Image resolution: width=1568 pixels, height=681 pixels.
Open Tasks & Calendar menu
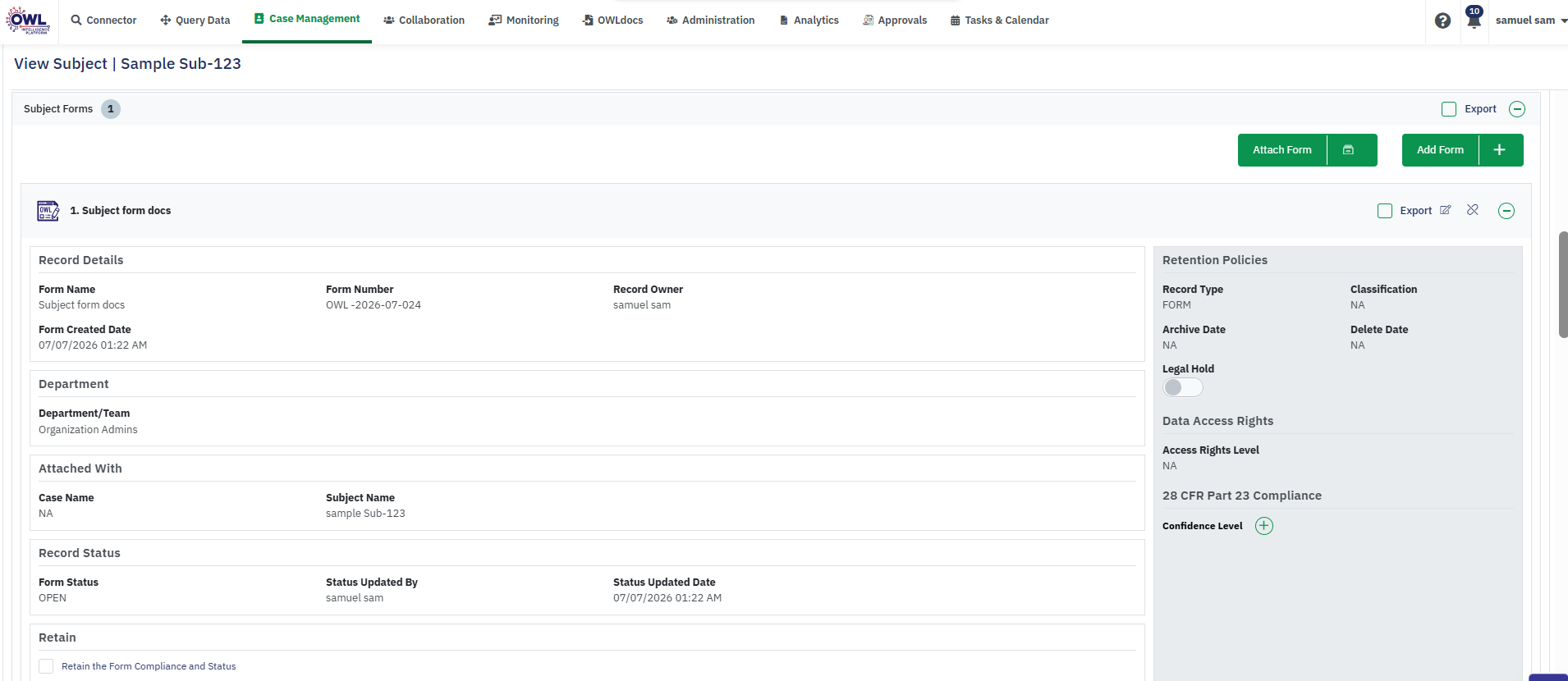[999, 21]
